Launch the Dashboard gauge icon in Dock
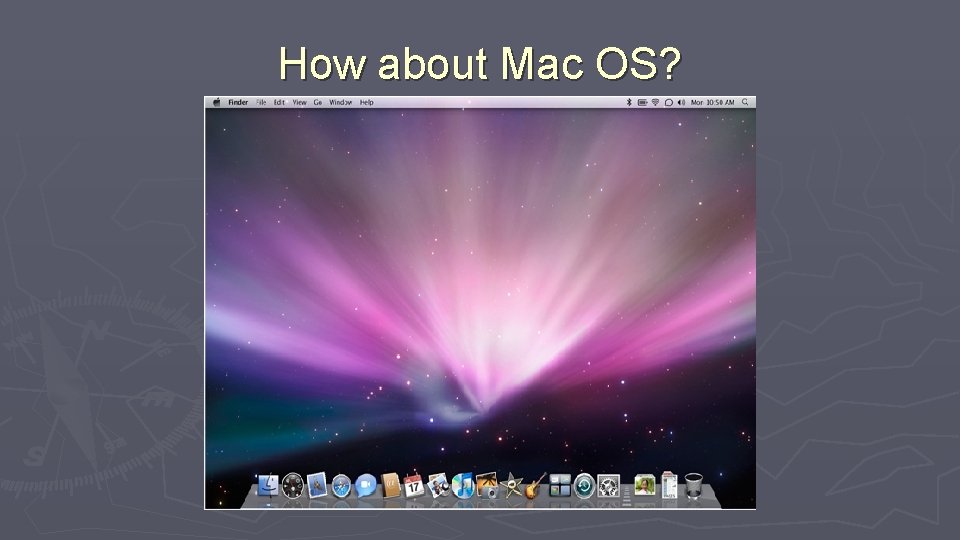 click(293, 486)
